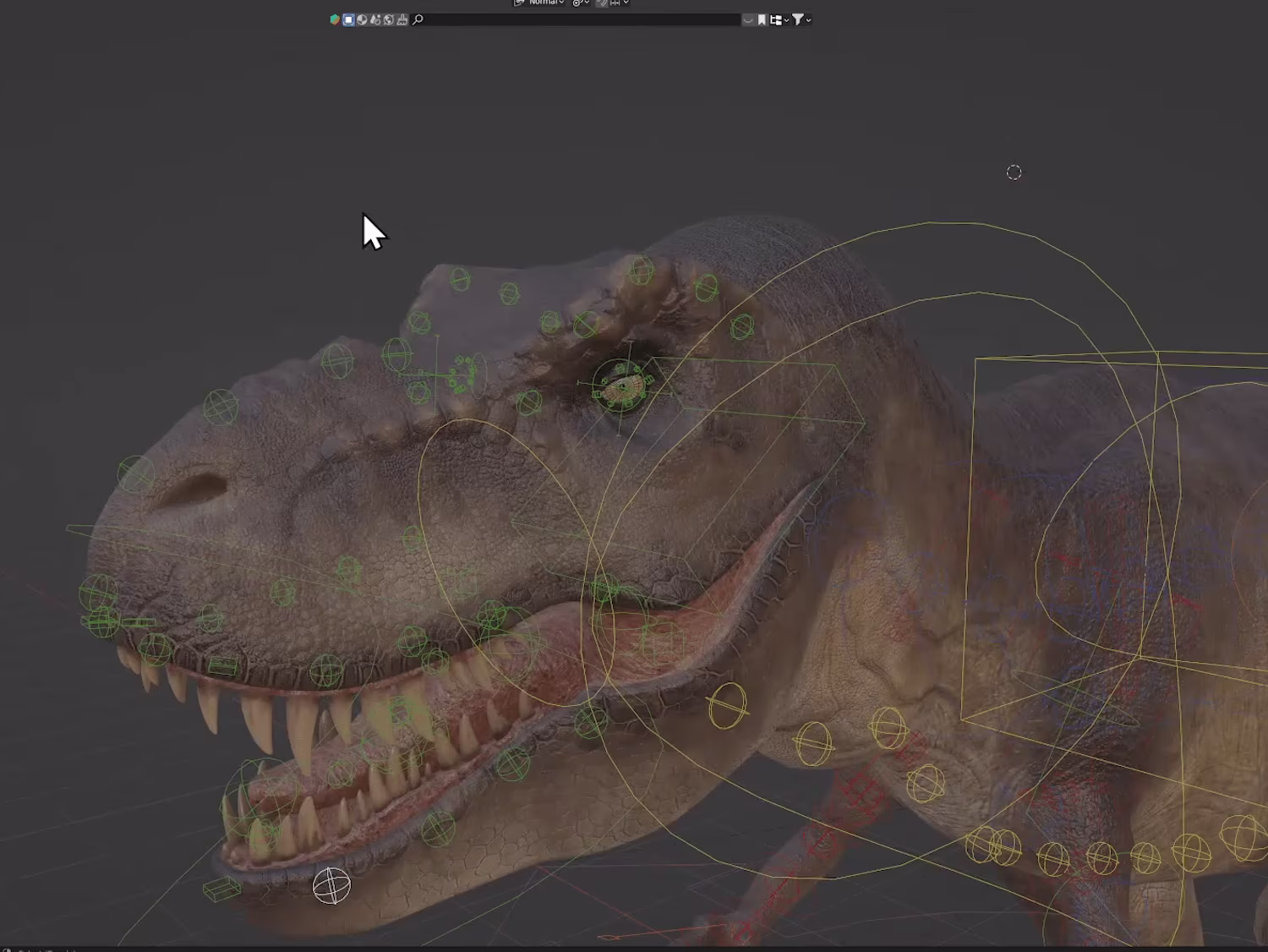Open the pivot point menu
Screen dimensions: 1268x952
[x=581, y=3]
